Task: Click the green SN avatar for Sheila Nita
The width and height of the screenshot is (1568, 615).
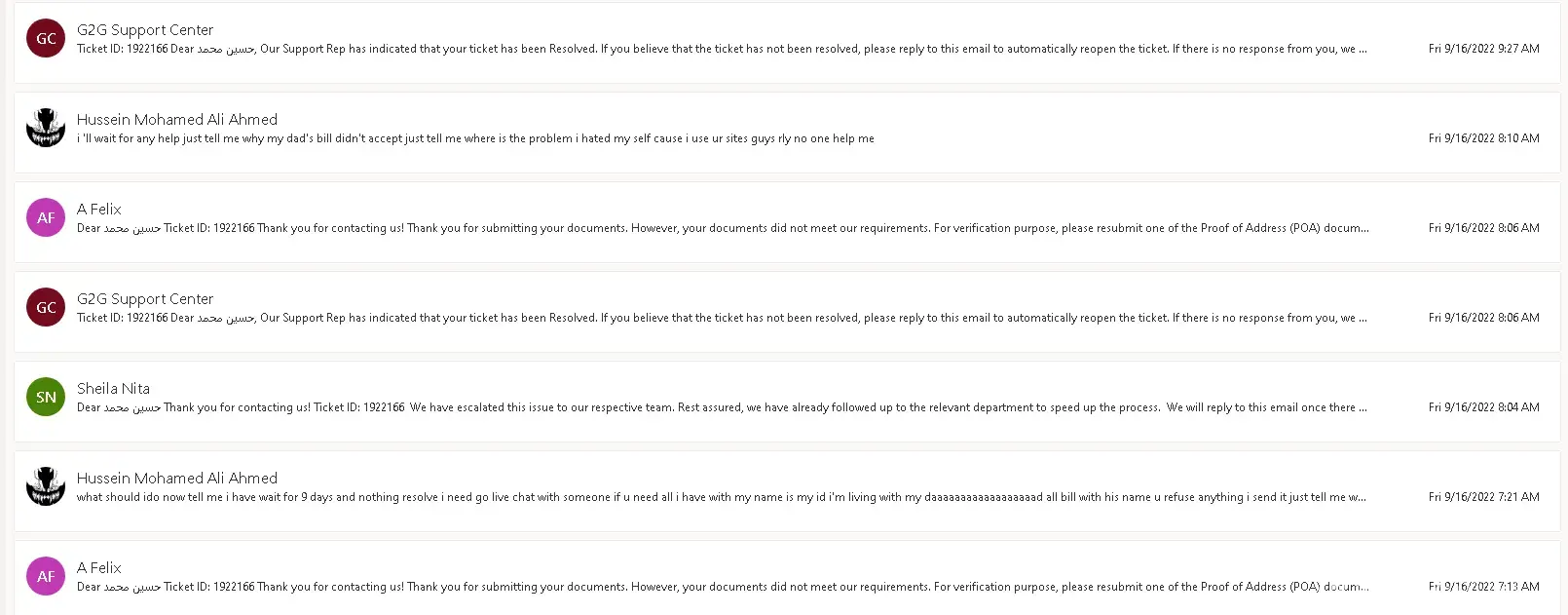Action: click(x=46, y=398)
